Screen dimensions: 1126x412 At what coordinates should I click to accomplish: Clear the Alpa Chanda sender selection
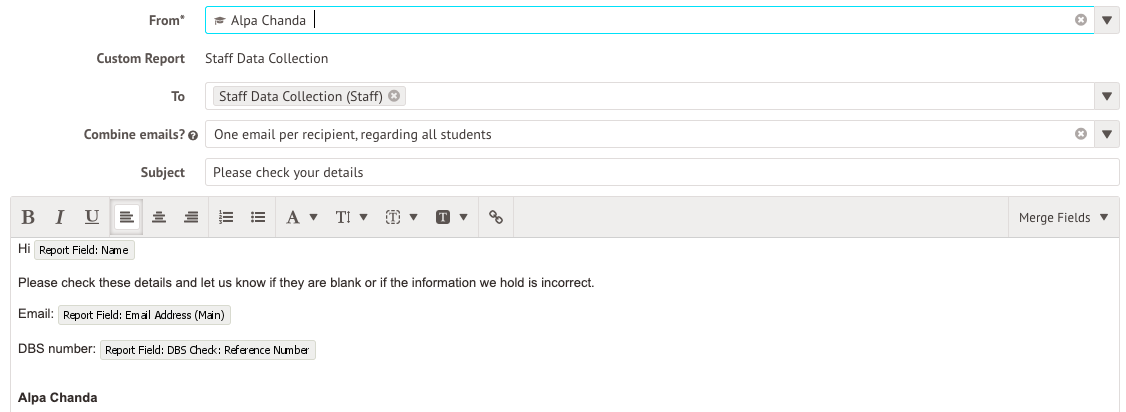point(1081,20)
